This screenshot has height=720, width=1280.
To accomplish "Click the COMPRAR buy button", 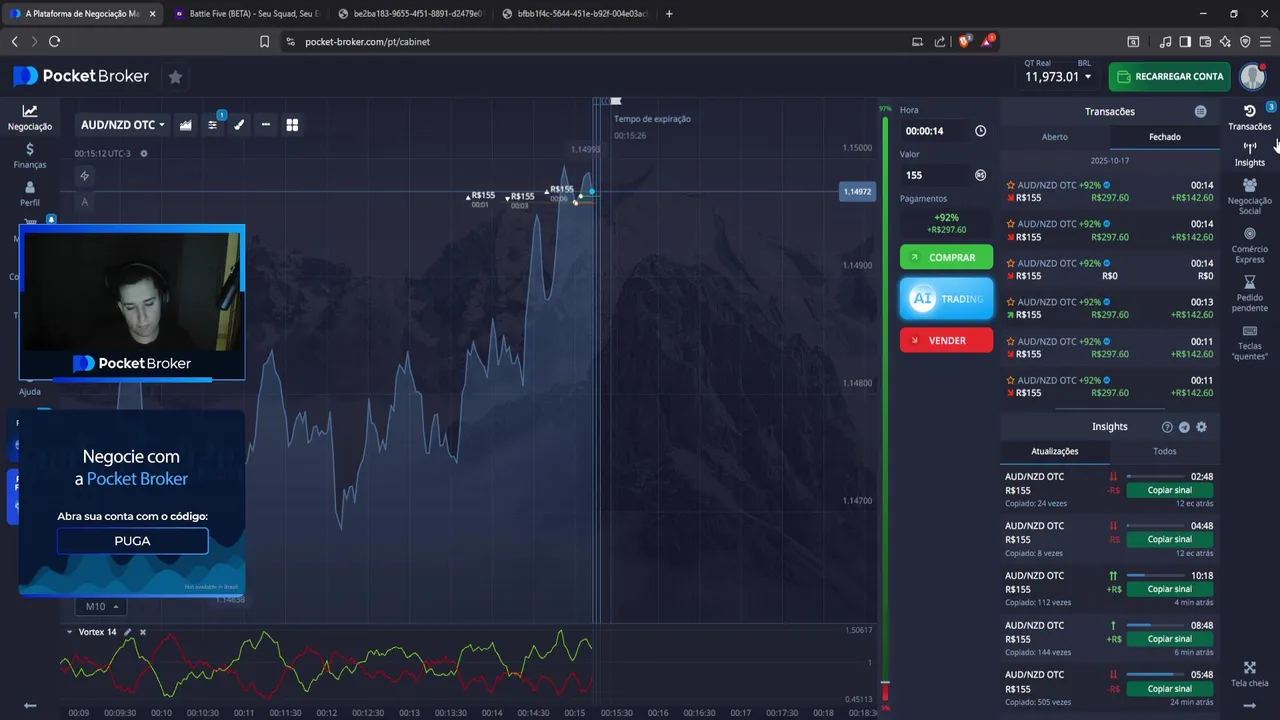I will 946,257.
